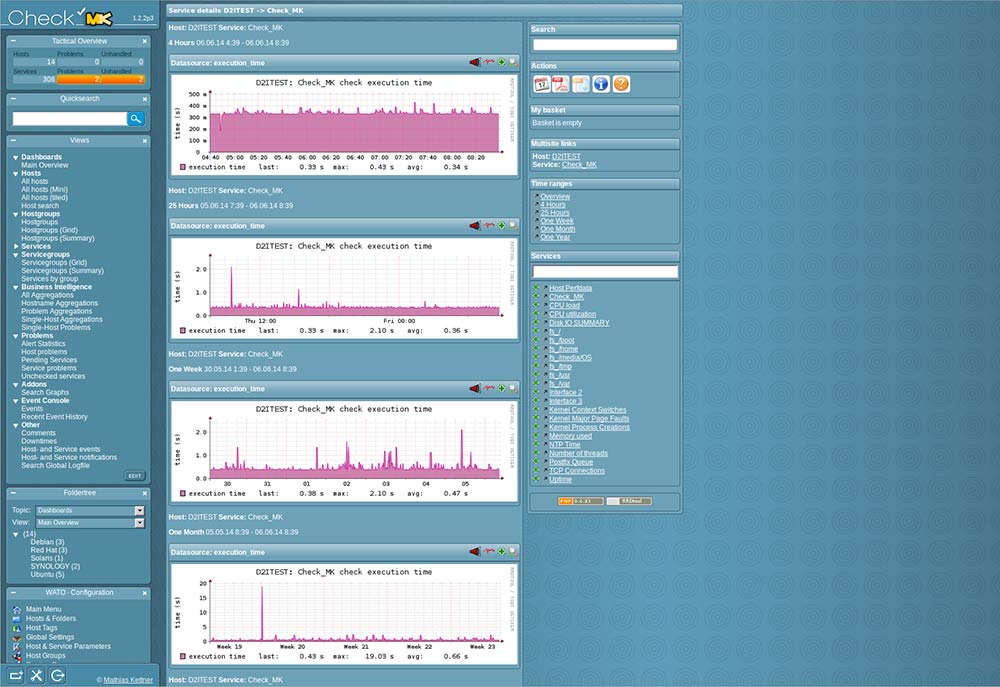Open the Mathias Kettner copyright link
Viewport: 1000px width, 687px height.
point(128,680)
